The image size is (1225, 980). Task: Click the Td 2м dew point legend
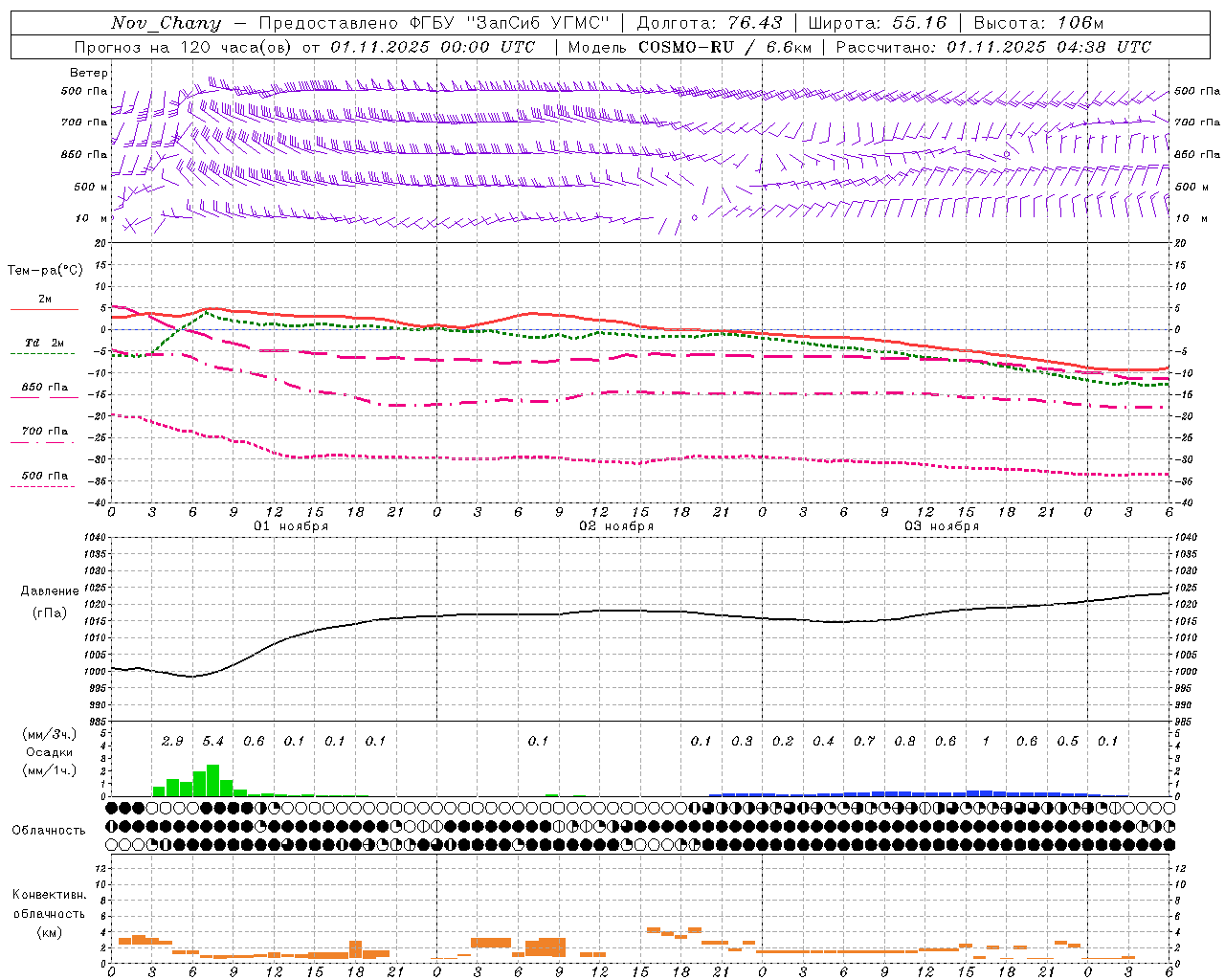[45, 343]
